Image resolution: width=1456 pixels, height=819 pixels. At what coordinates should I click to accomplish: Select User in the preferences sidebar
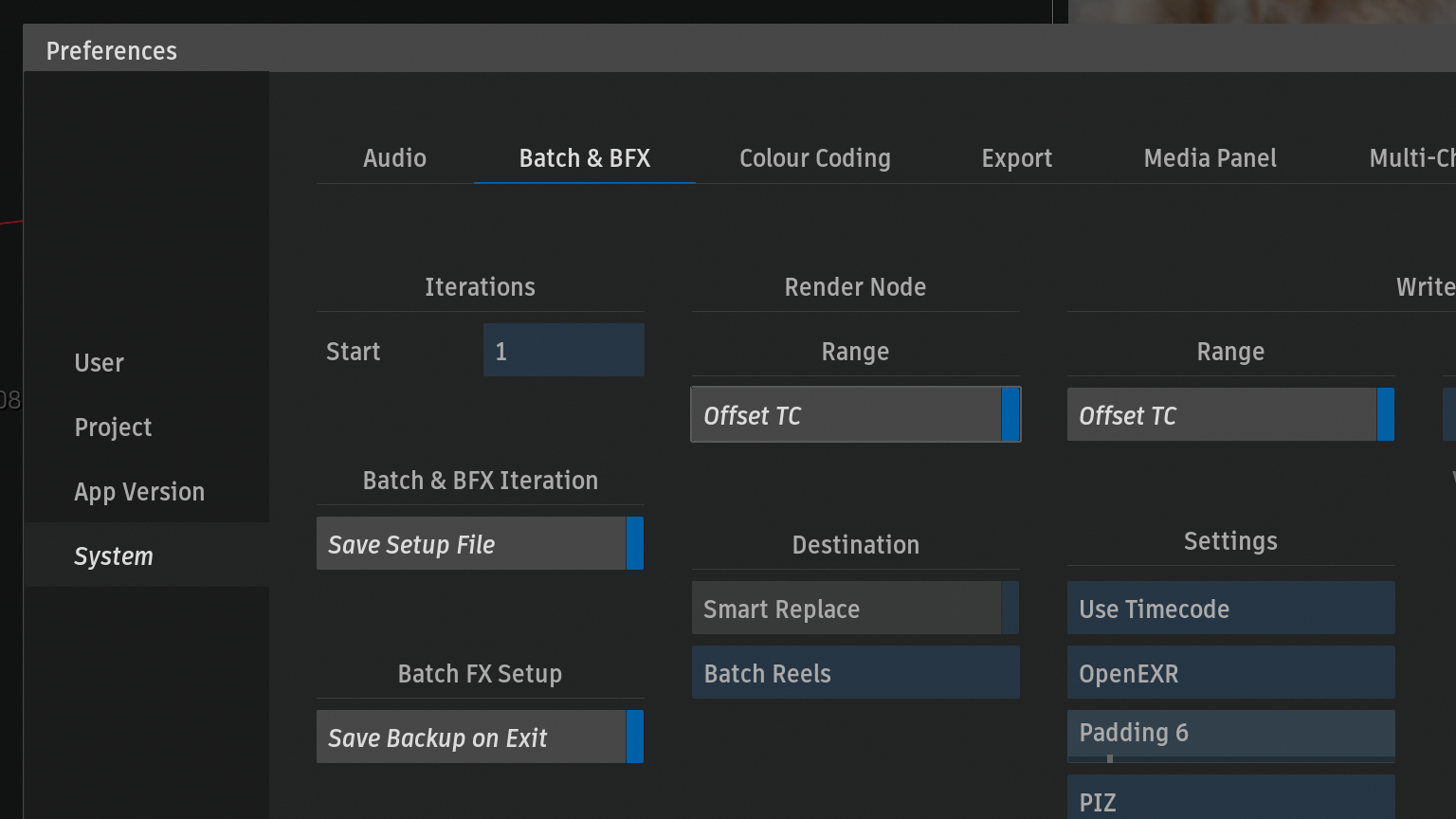pos(100,363)
